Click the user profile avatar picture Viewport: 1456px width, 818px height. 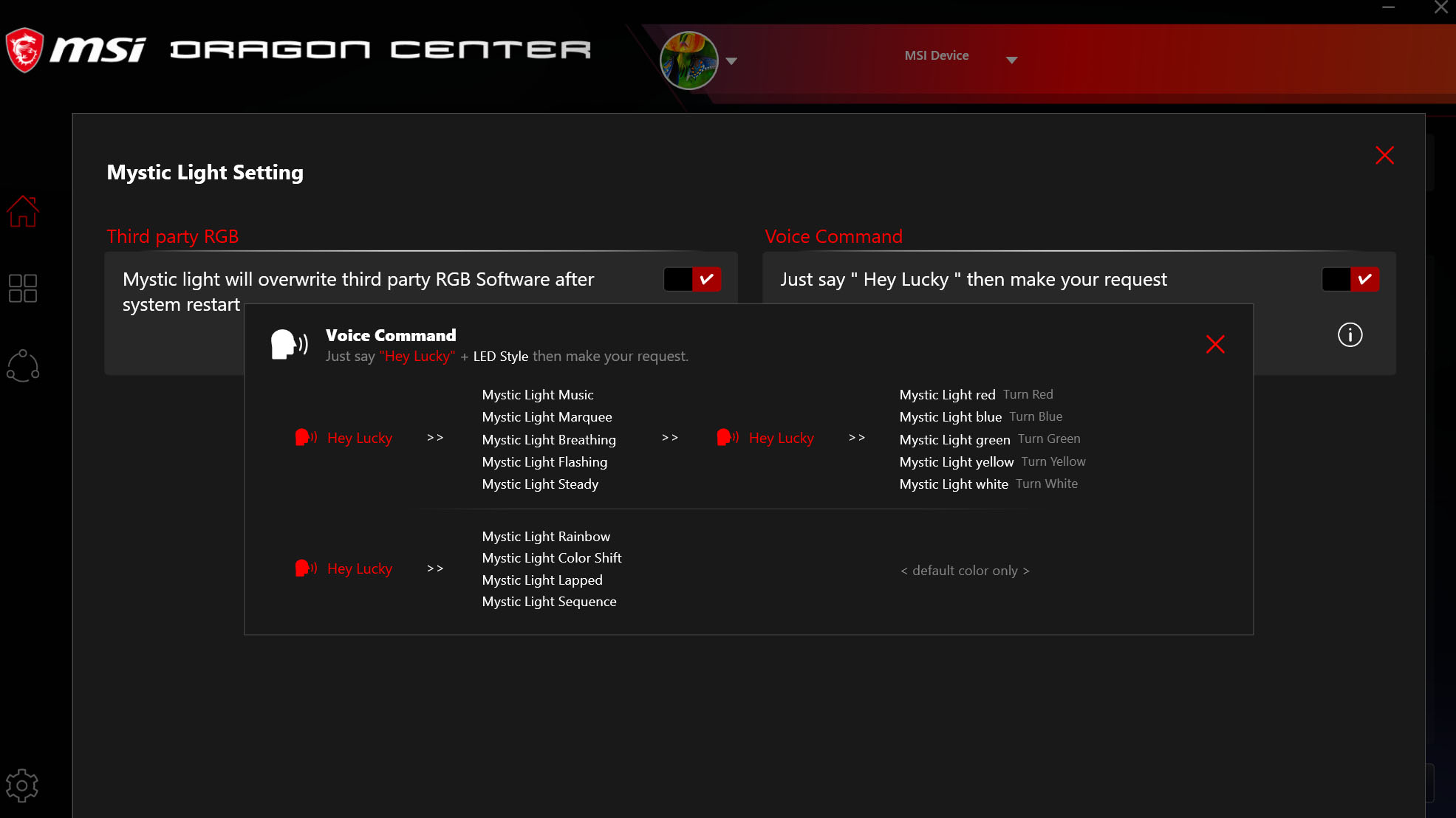(688, 61)
